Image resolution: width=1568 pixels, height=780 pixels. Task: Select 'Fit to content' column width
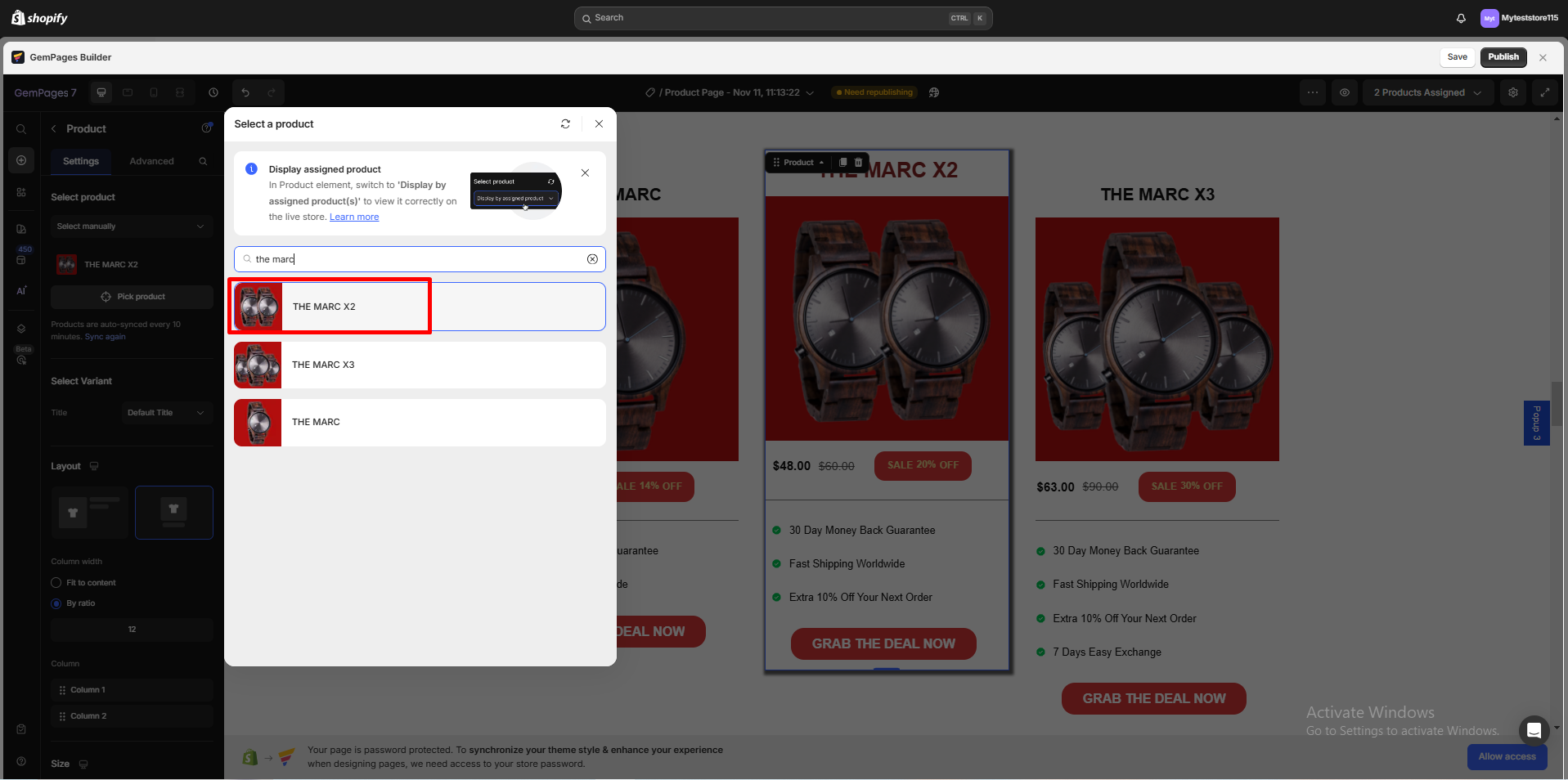point(56,582)
